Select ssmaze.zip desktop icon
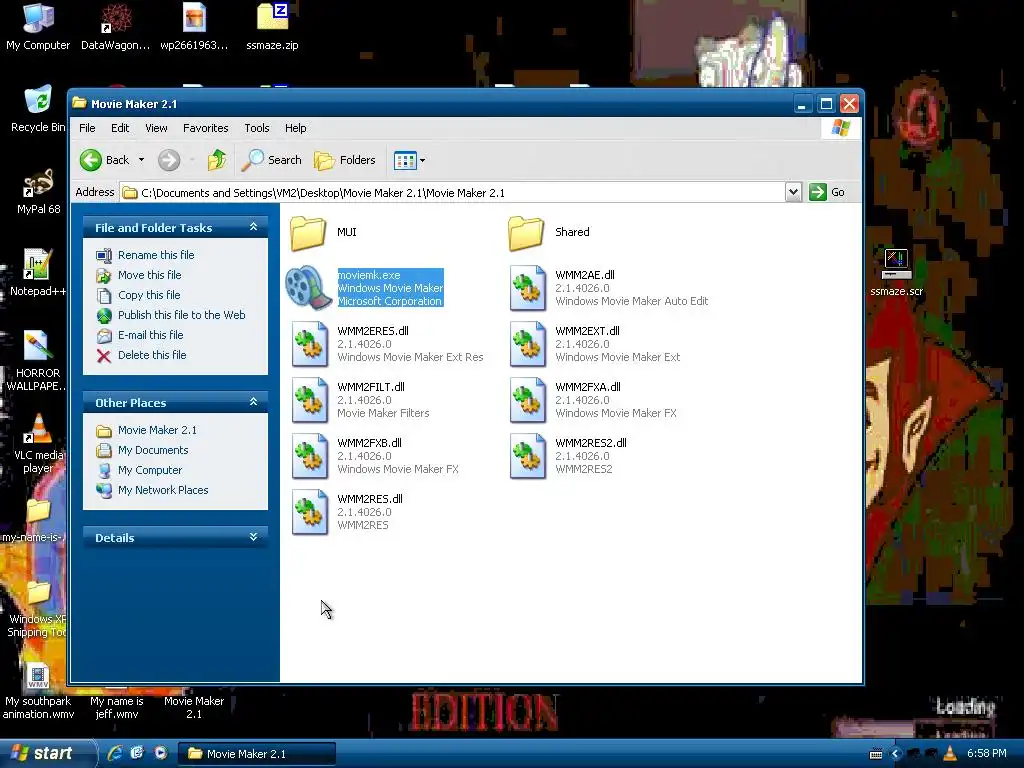This screenshot has height=768, width=1024. (272, 18)
